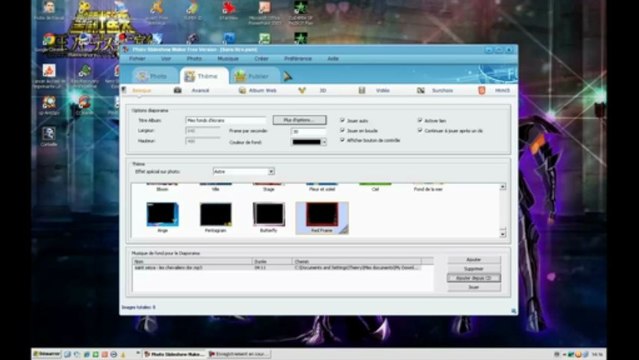Switch to the Photo main tab

coord(154,76)
